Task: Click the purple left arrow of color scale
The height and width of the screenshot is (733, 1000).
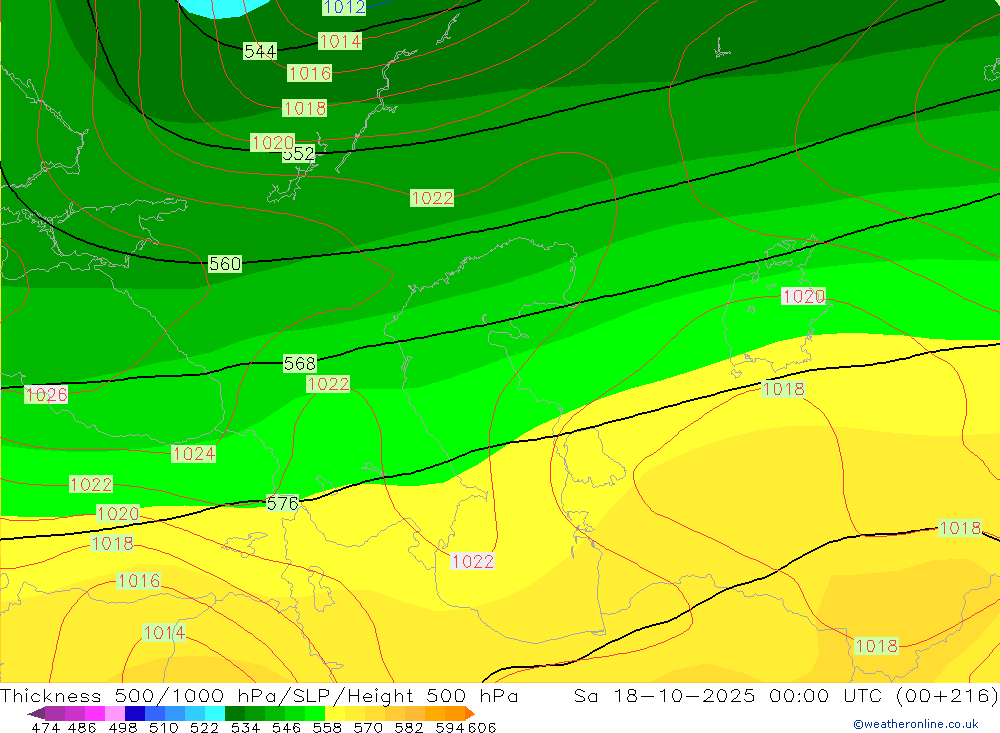Action: click(x=36, y=713)
